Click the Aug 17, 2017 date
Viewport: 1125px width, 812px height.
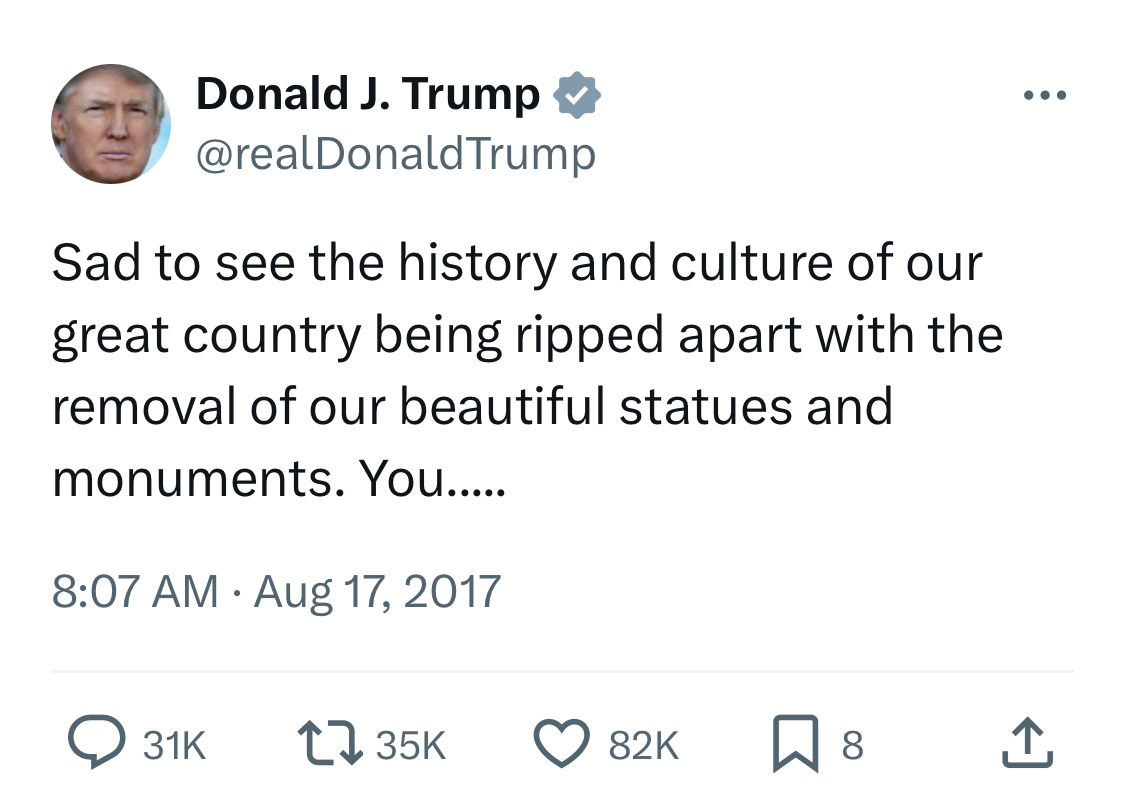coord(377,591)
